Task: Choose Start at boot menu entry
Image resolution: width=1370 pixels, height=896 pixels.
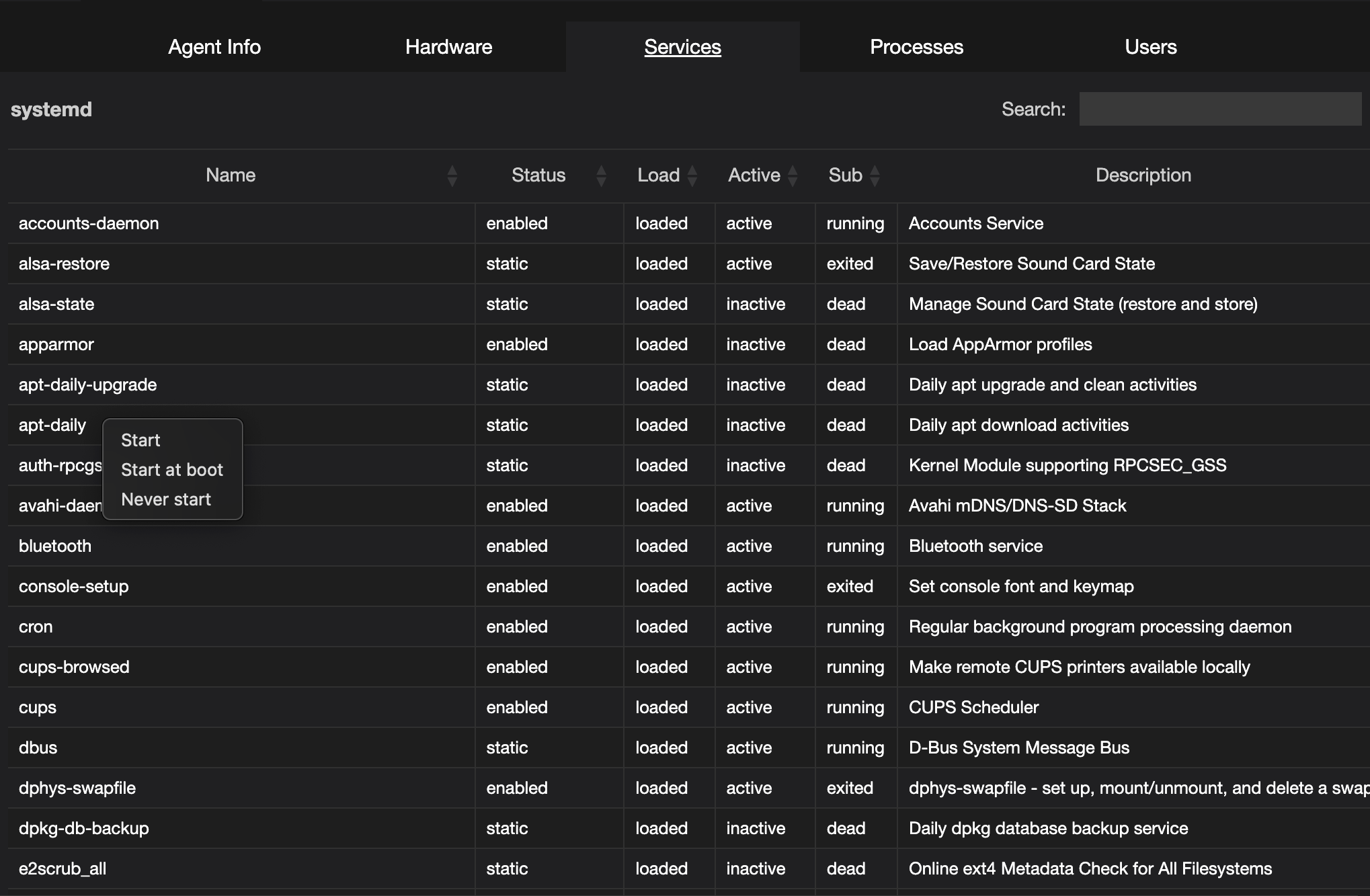Action: point(172,470)
